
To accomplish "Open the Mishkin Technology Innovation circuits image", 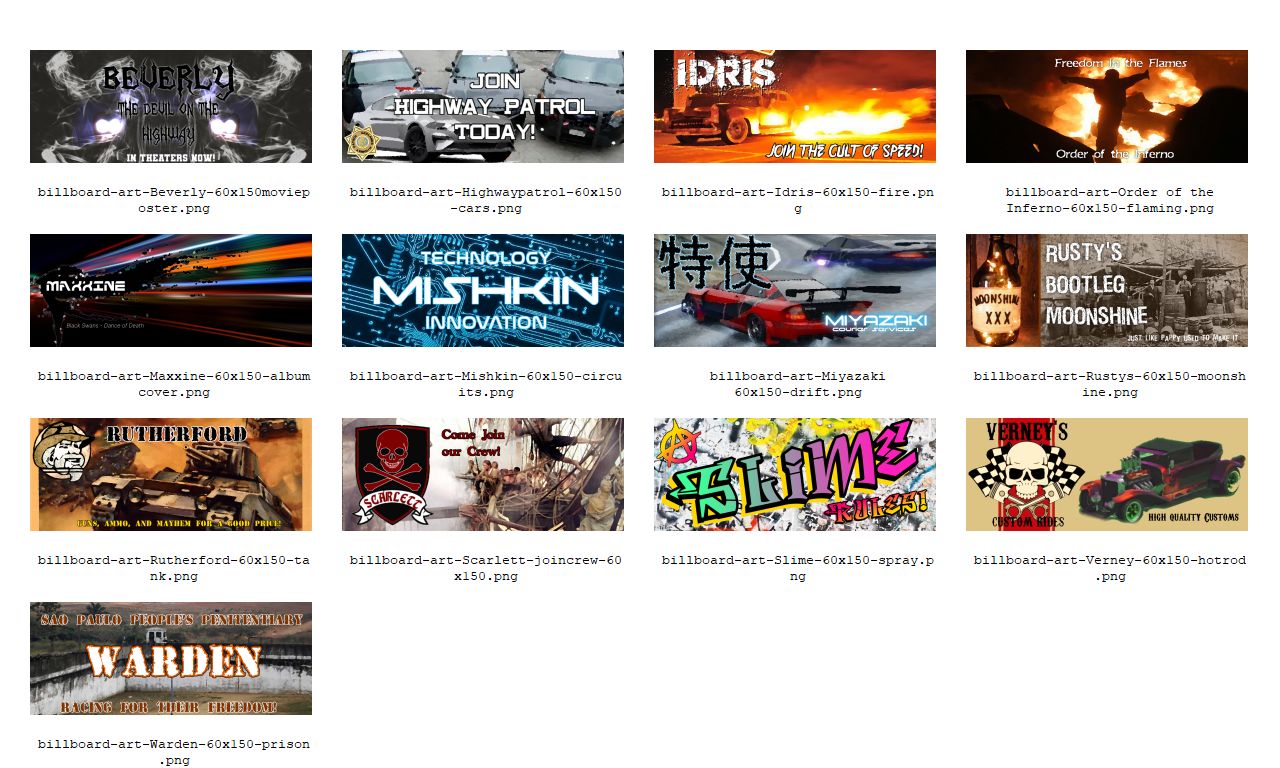I will [x=482, y=290].
